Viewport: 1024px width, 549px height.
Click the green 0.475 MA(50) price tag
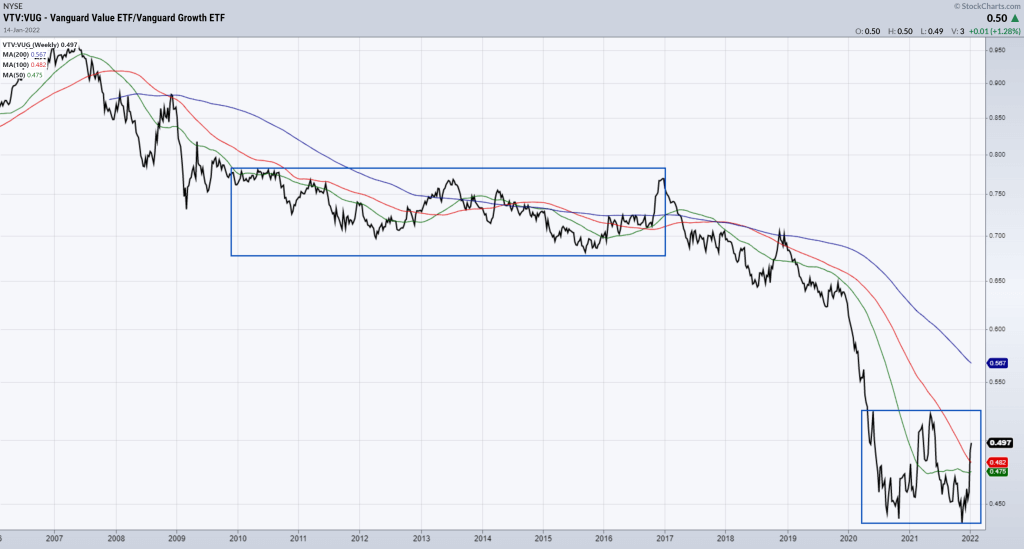997,471
